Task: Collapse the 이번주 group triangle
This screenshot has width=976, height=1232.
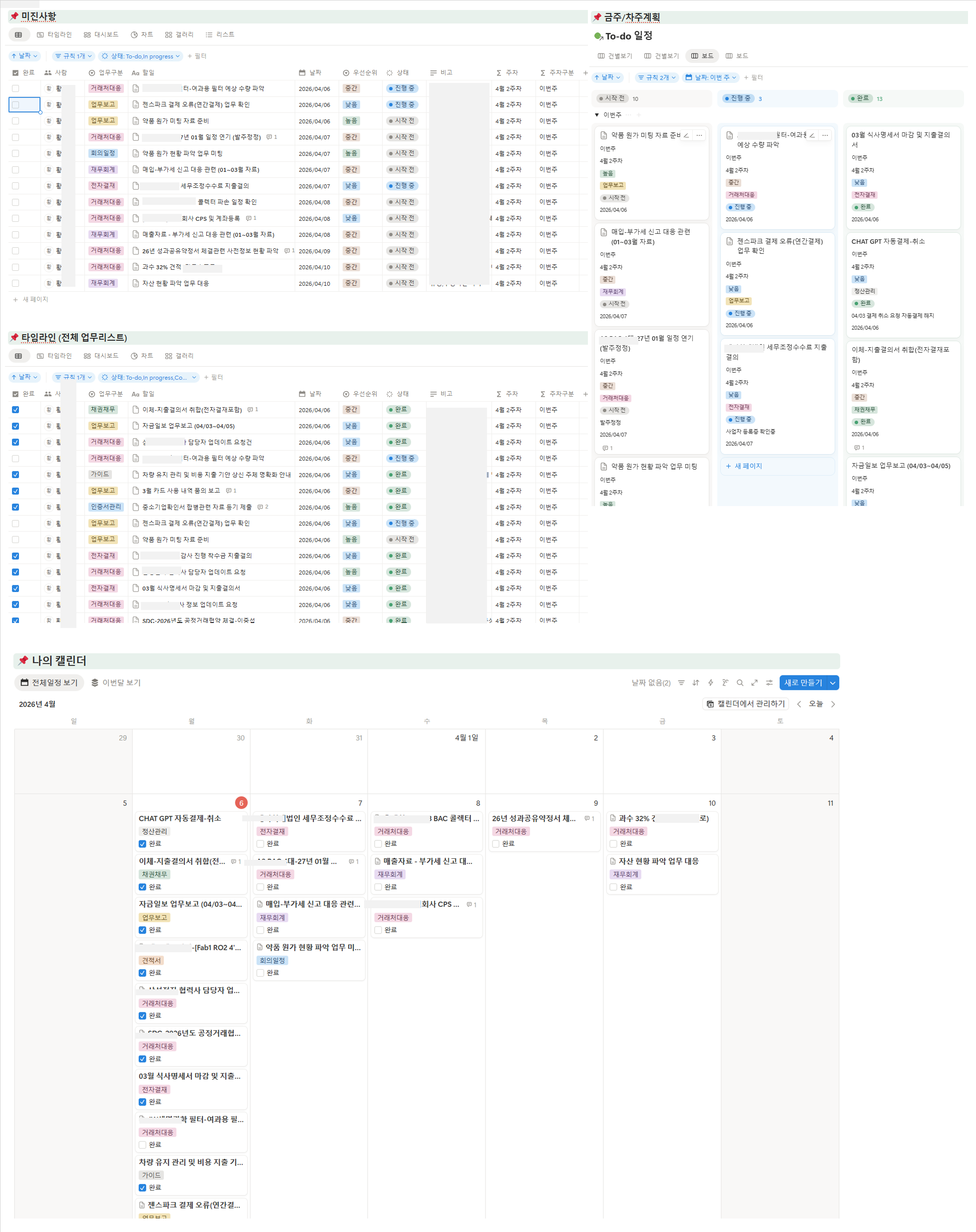Action: [x=596, y=115]
